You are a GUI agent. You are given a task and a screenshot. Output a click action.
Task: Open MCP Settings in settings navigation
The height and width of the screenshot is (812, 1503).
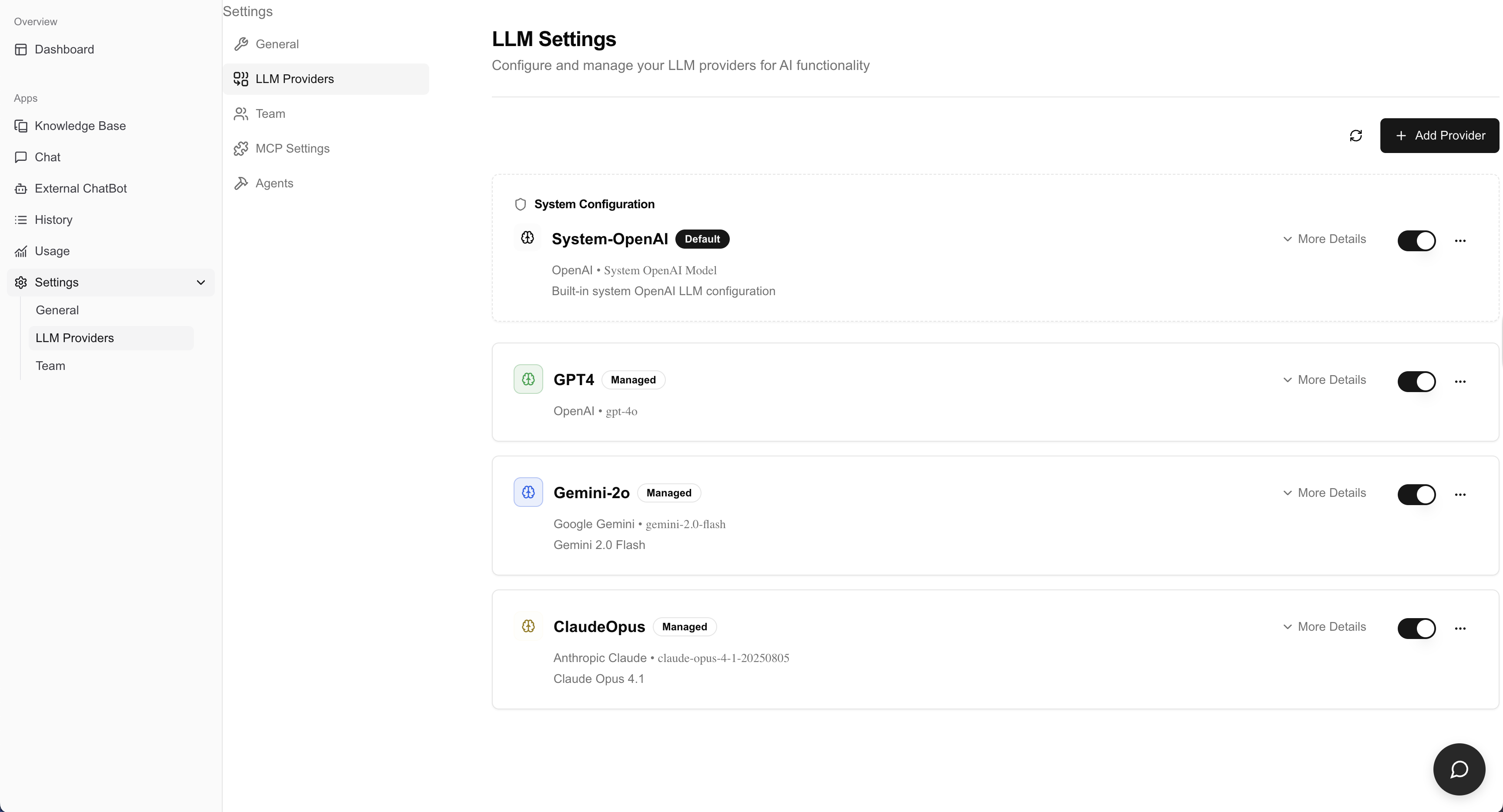coord(292,149)
